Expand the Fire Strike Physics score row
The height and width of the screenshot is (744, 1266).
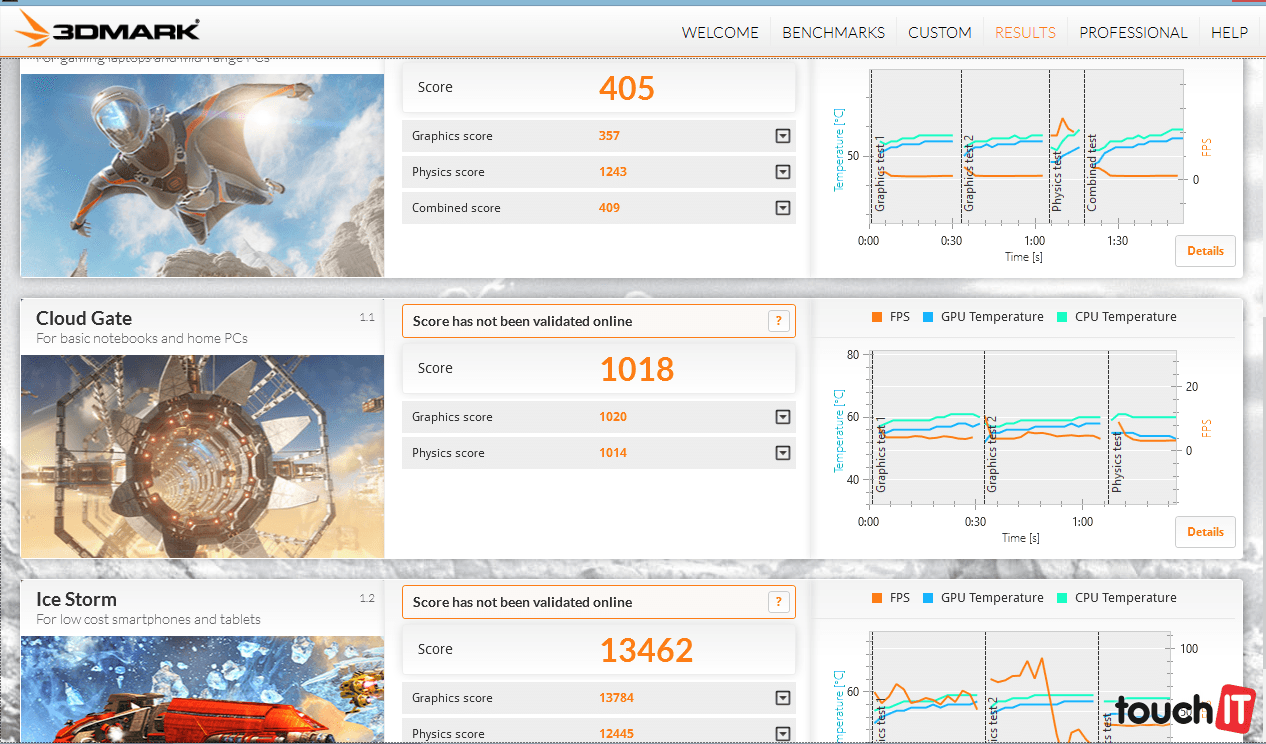(x=783, y=172)
